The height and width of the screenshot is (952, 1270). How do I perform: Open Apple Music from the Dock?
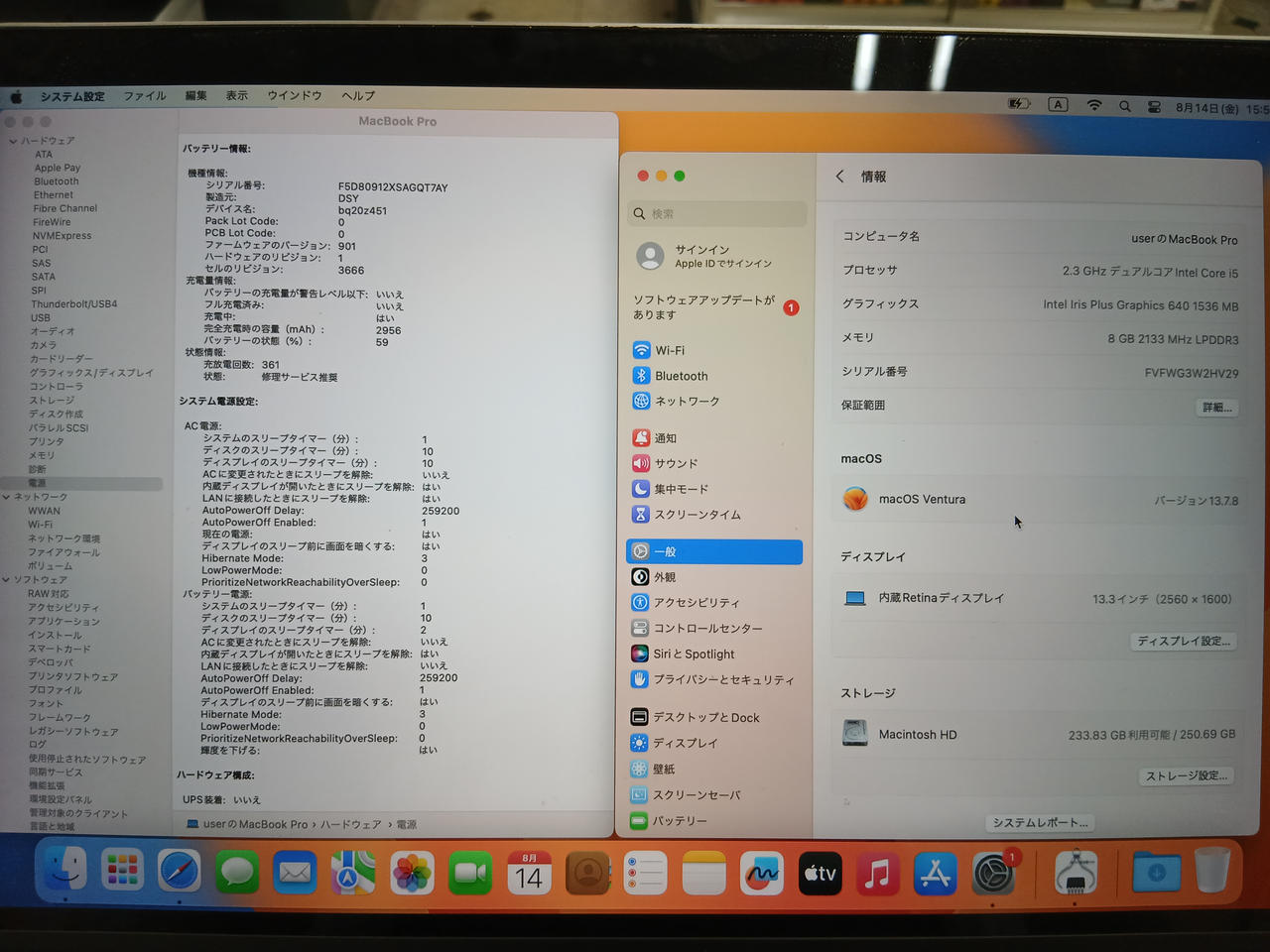click(877, 874)
